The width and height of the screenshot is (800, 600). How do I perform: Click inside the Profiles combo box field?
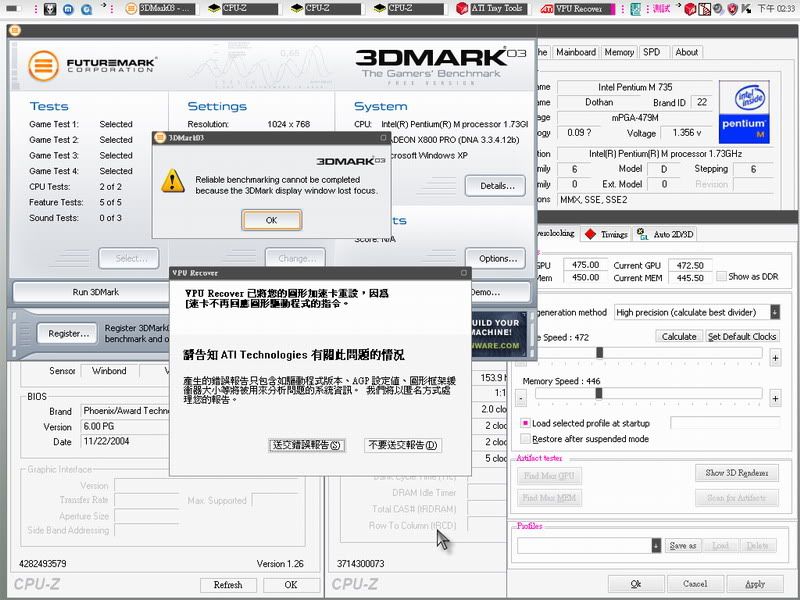(584, 545)
